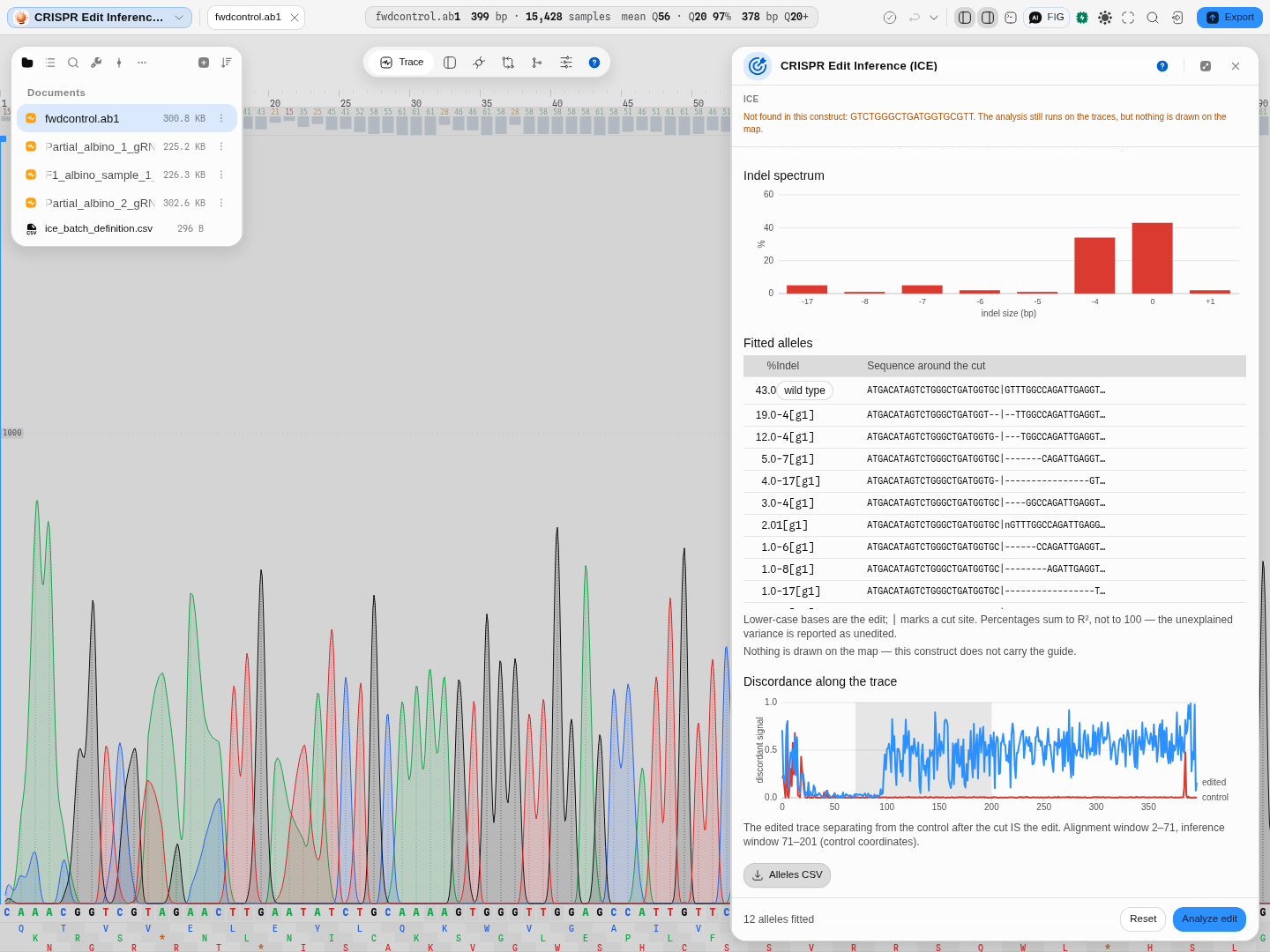Image resolution: width=1270 pixels, height=952 pixels.
Task: Enter fullscreen with dashed-corner icon
Action: (x=1128, y=18)
